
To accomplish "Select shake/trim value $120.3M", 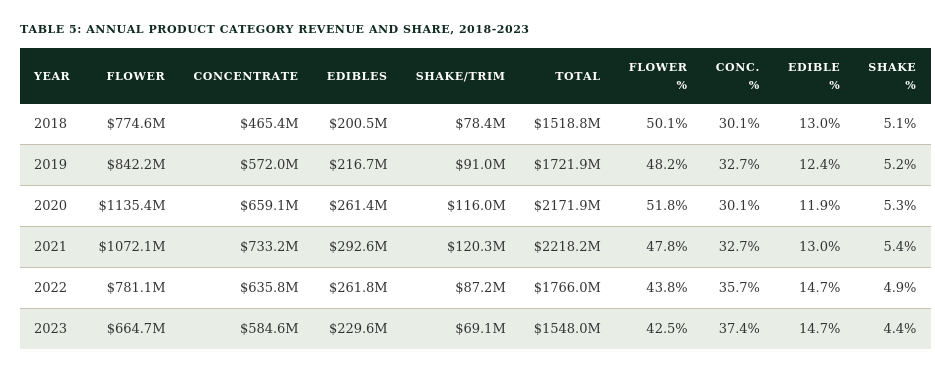I will 476,247.
